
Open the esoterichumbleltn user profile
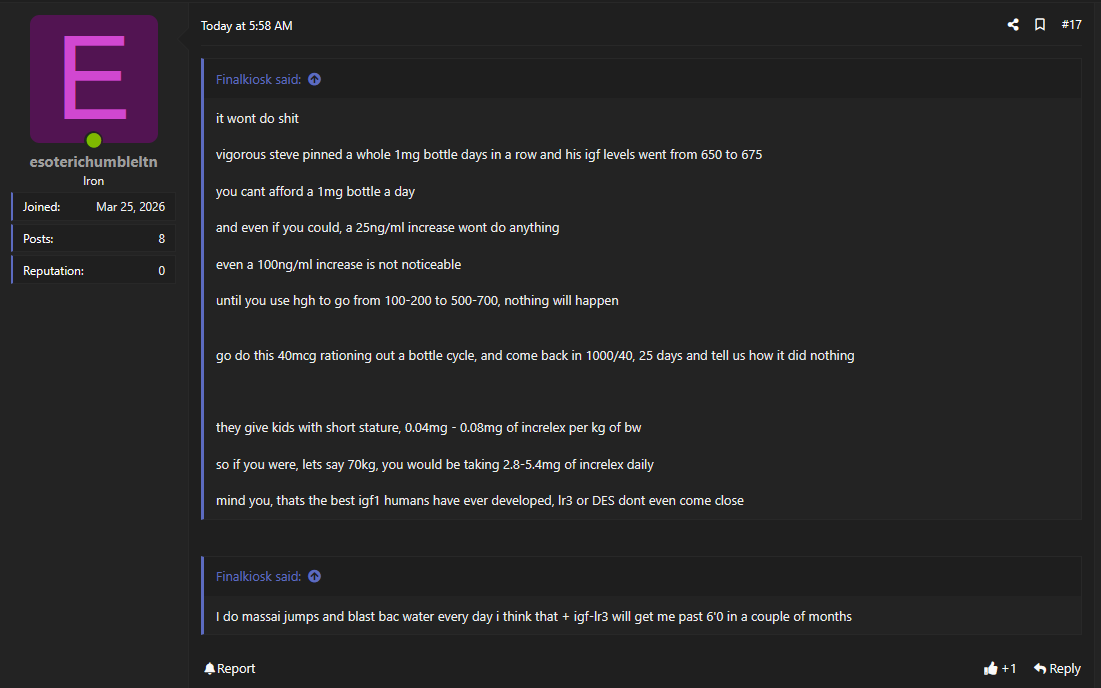(x=93, y=162)
